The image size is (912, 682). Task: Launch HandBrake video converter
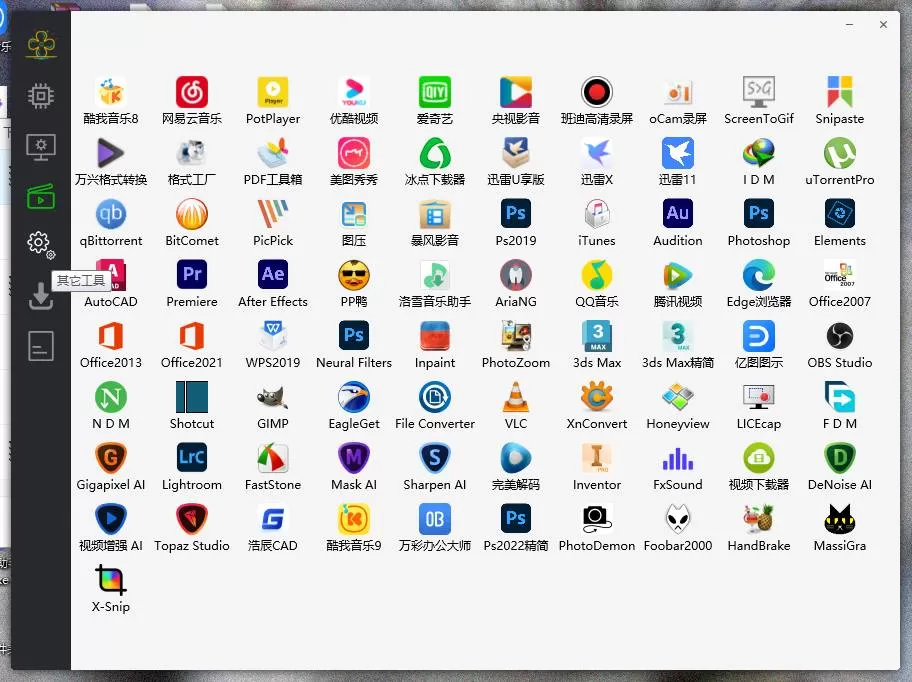click(758, 519)
